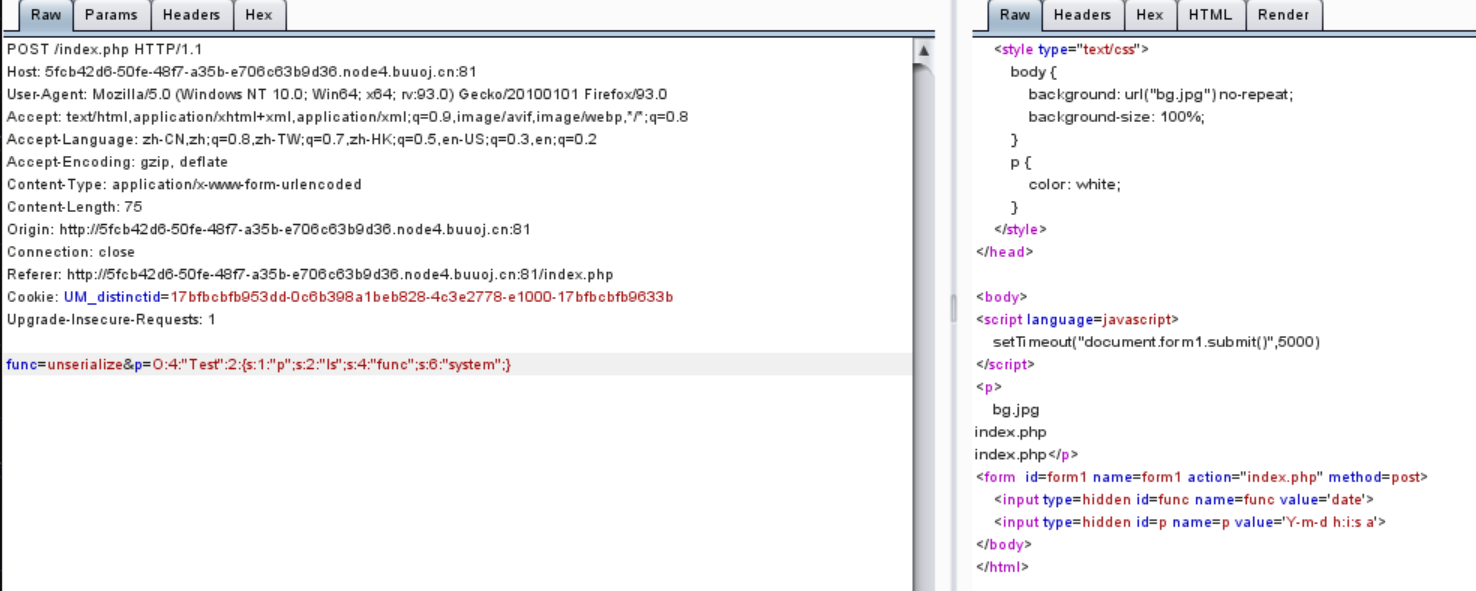Viewport: 1476px width, 591px height.
Task: Click the Accept-Encoding: gzip, deflate line
Action: [117, 162]
